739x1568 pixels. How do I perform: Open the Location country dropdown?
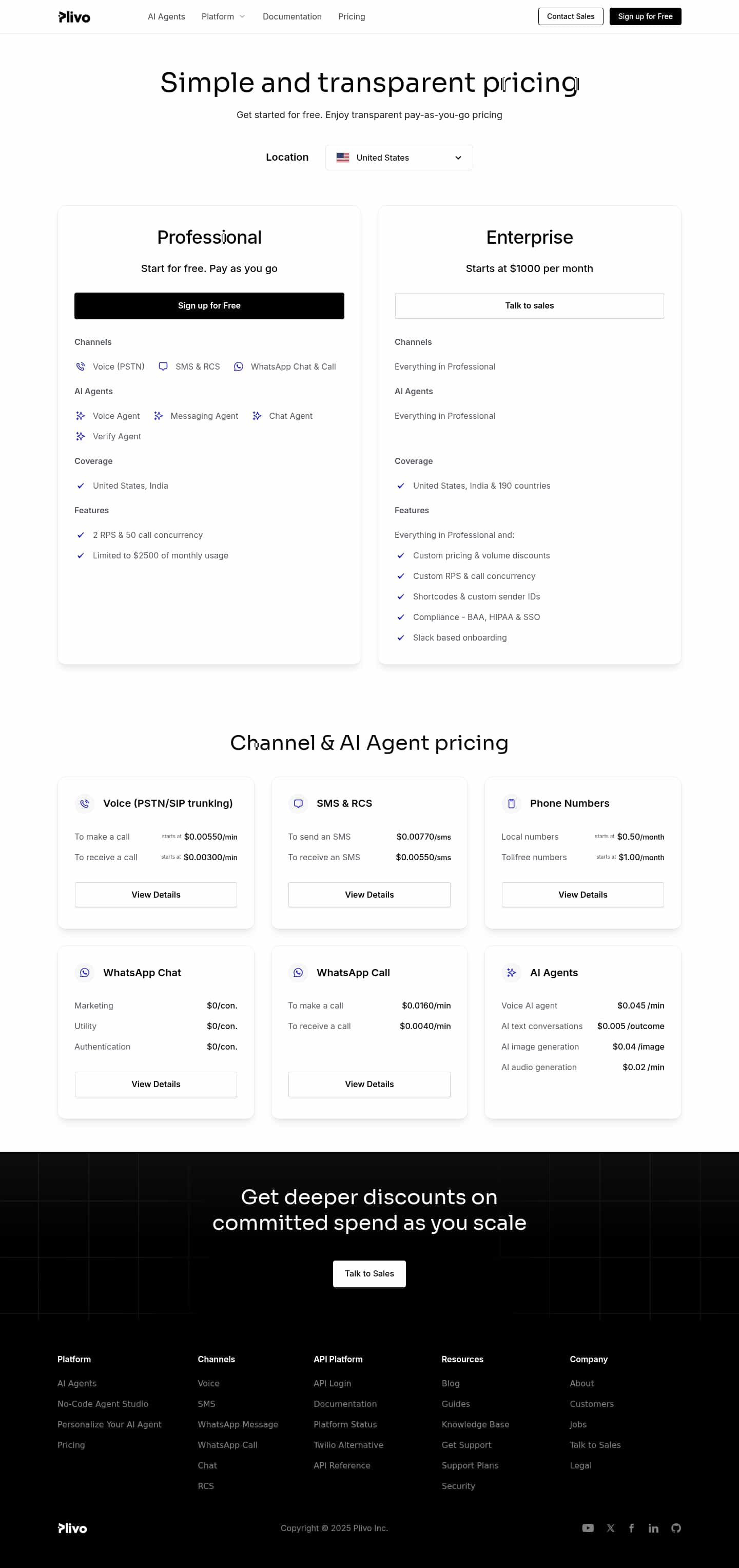[x=399, y=158]
